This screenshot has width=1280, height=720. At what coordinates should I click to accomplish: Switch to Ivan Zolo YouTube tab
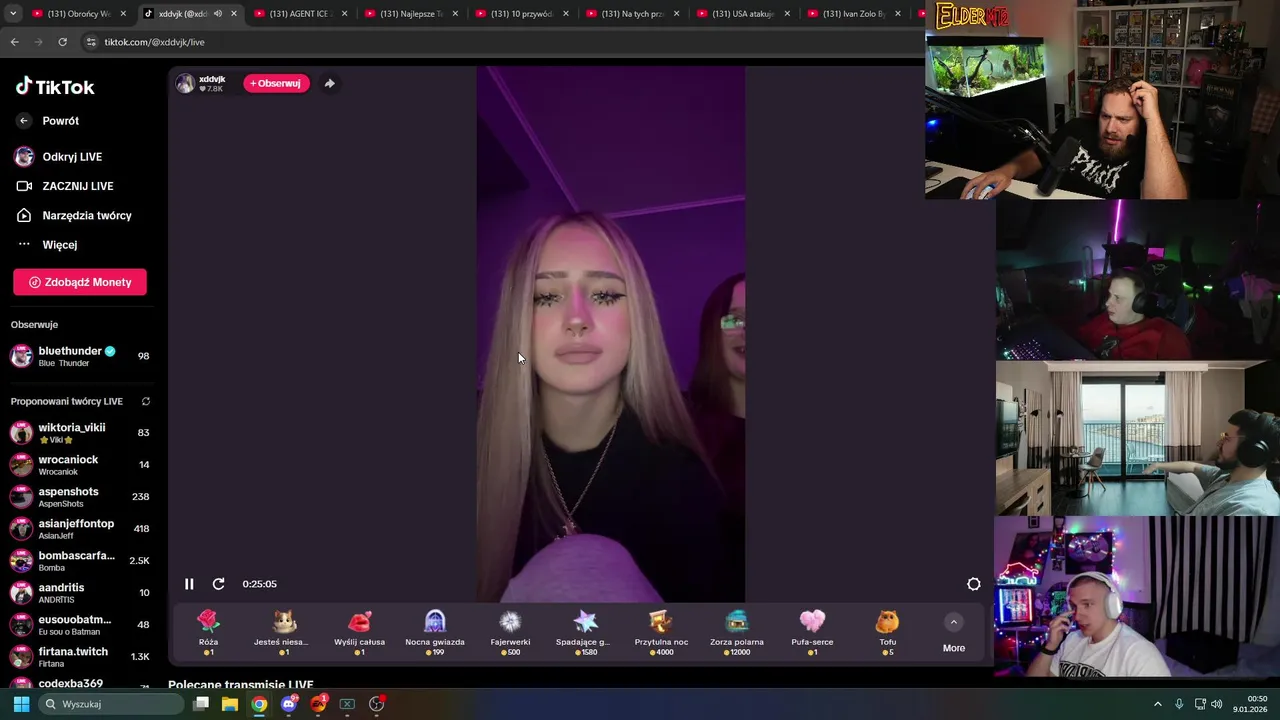tap(855, 14)
